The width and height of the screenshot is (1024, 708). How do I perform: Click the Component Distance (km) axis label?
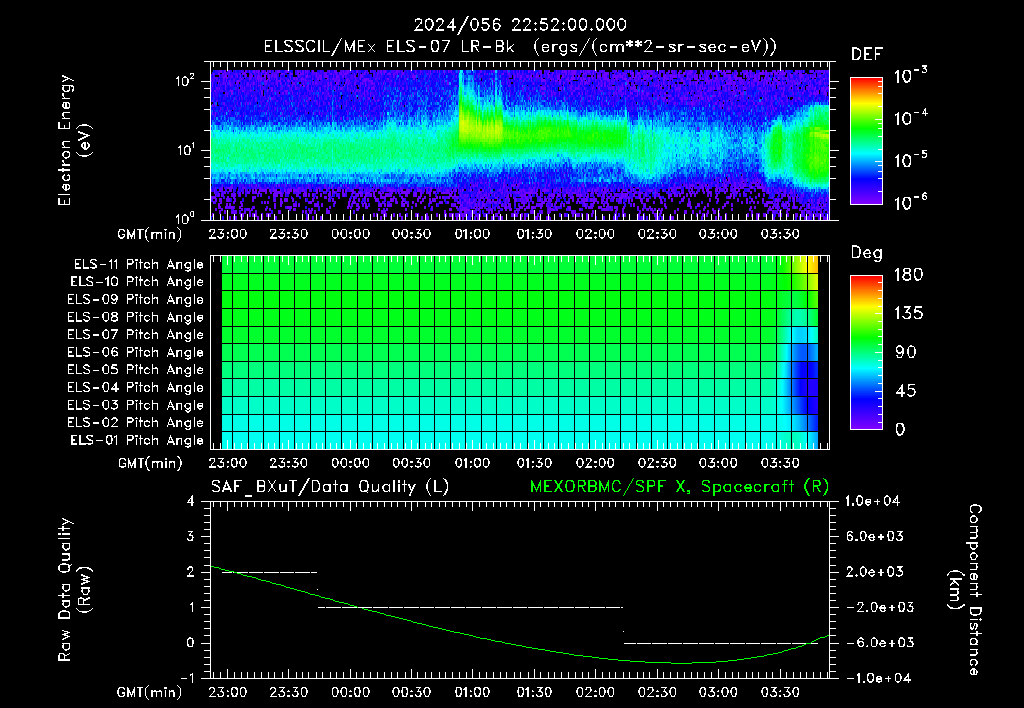(x=965, y=590)
